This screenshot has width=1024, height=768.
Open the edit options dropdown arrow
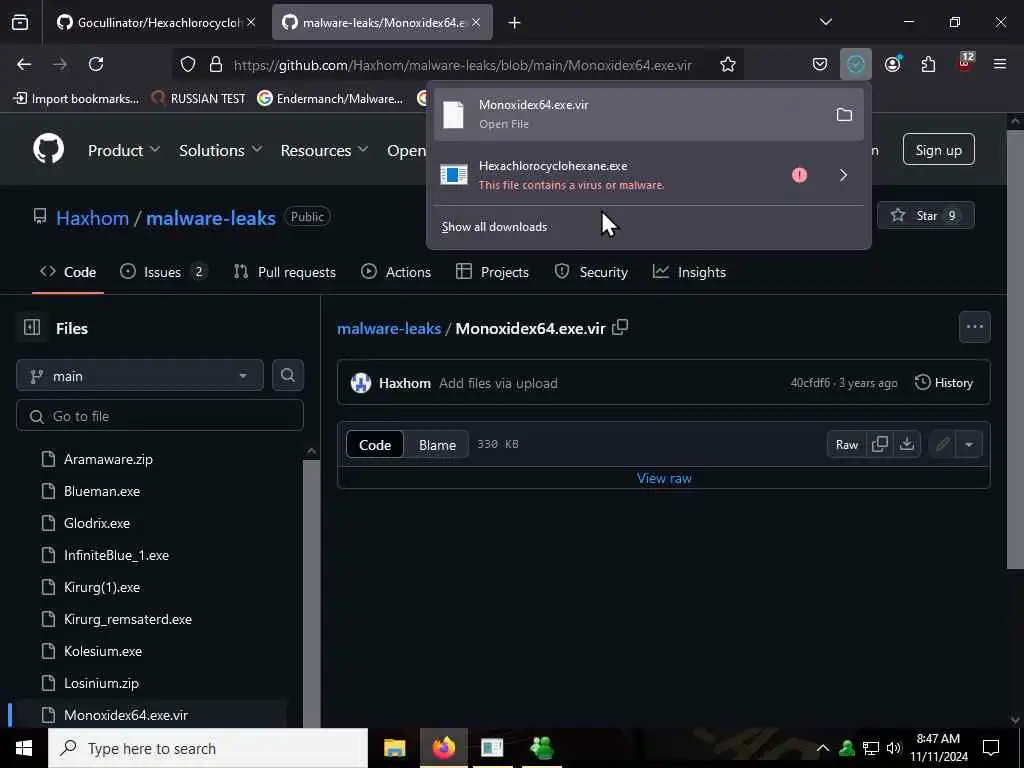tap(969, 444)
